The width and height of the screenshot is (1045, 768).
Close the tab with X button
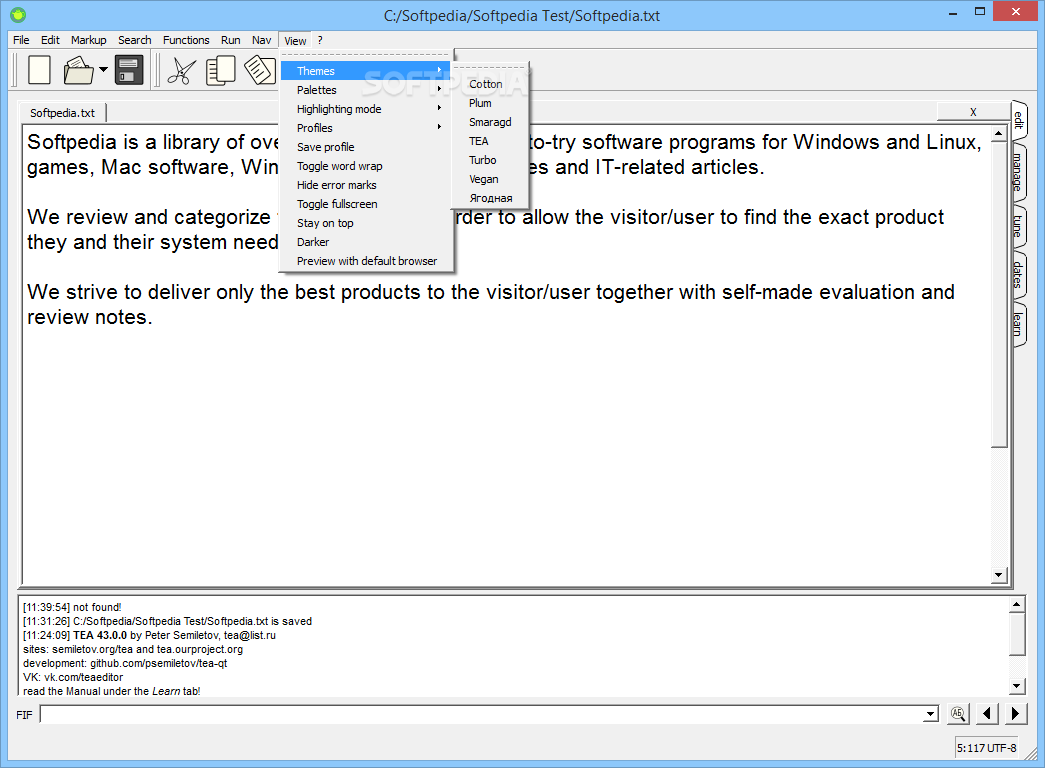973,112
